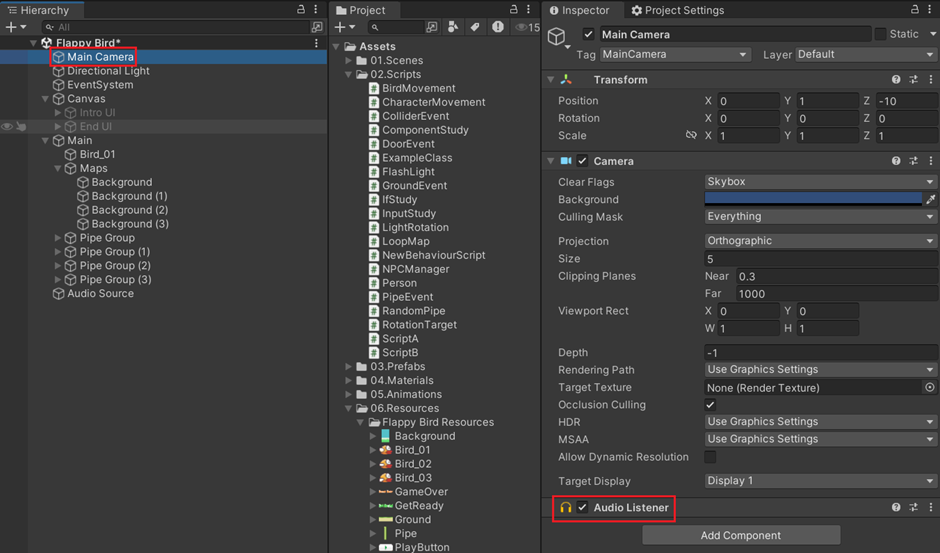The height and width of the screenshot is (553, 940).
Task: Open Camera component presets icon
Action: coord(913,161)
